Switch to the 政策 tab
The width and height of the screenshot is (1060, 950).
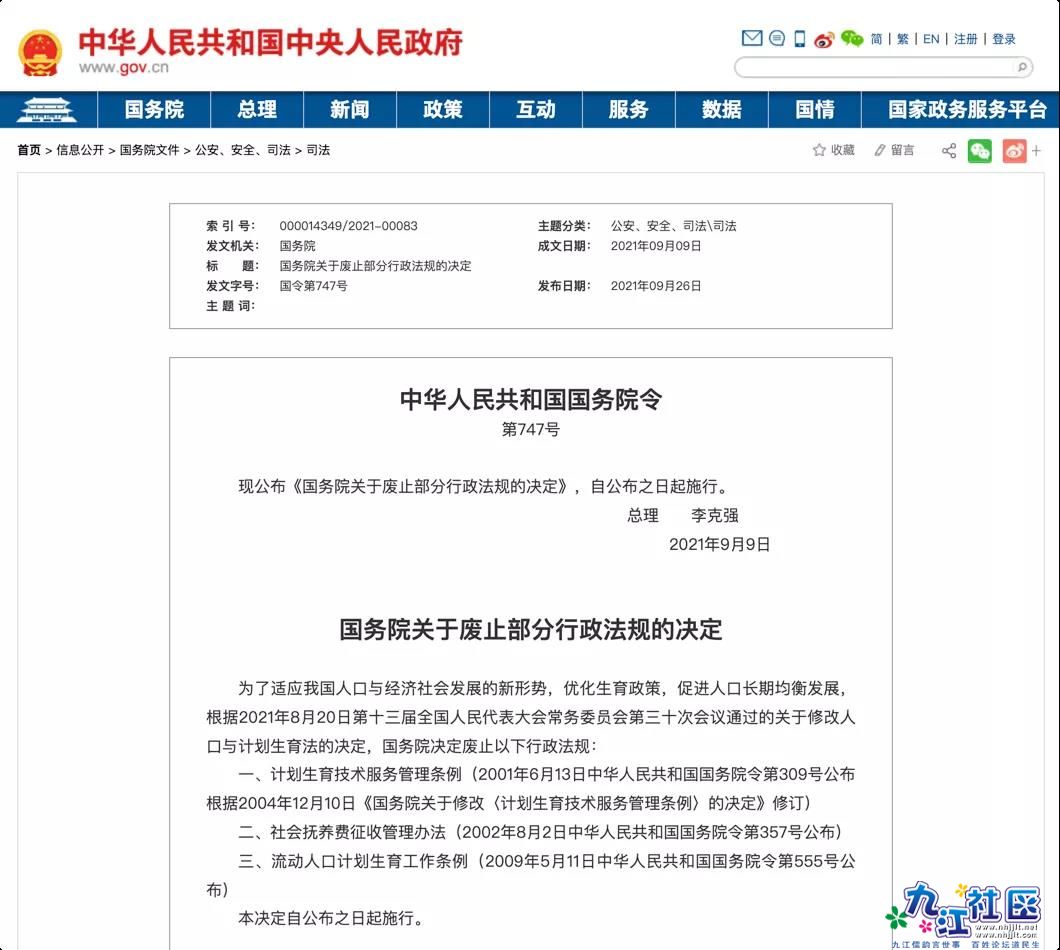442,110
